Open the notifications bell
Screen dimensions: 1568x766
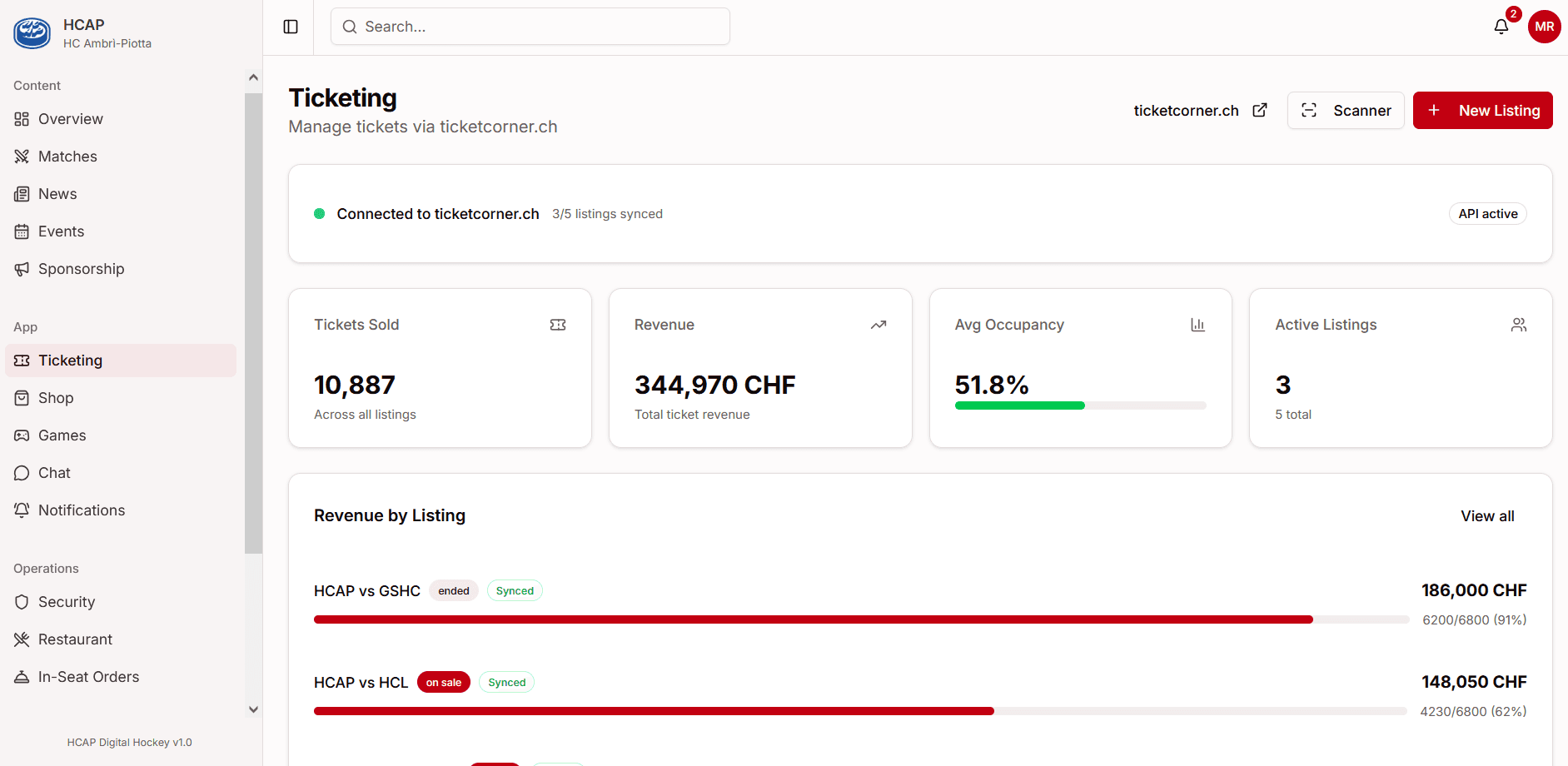pos(1501,27)
